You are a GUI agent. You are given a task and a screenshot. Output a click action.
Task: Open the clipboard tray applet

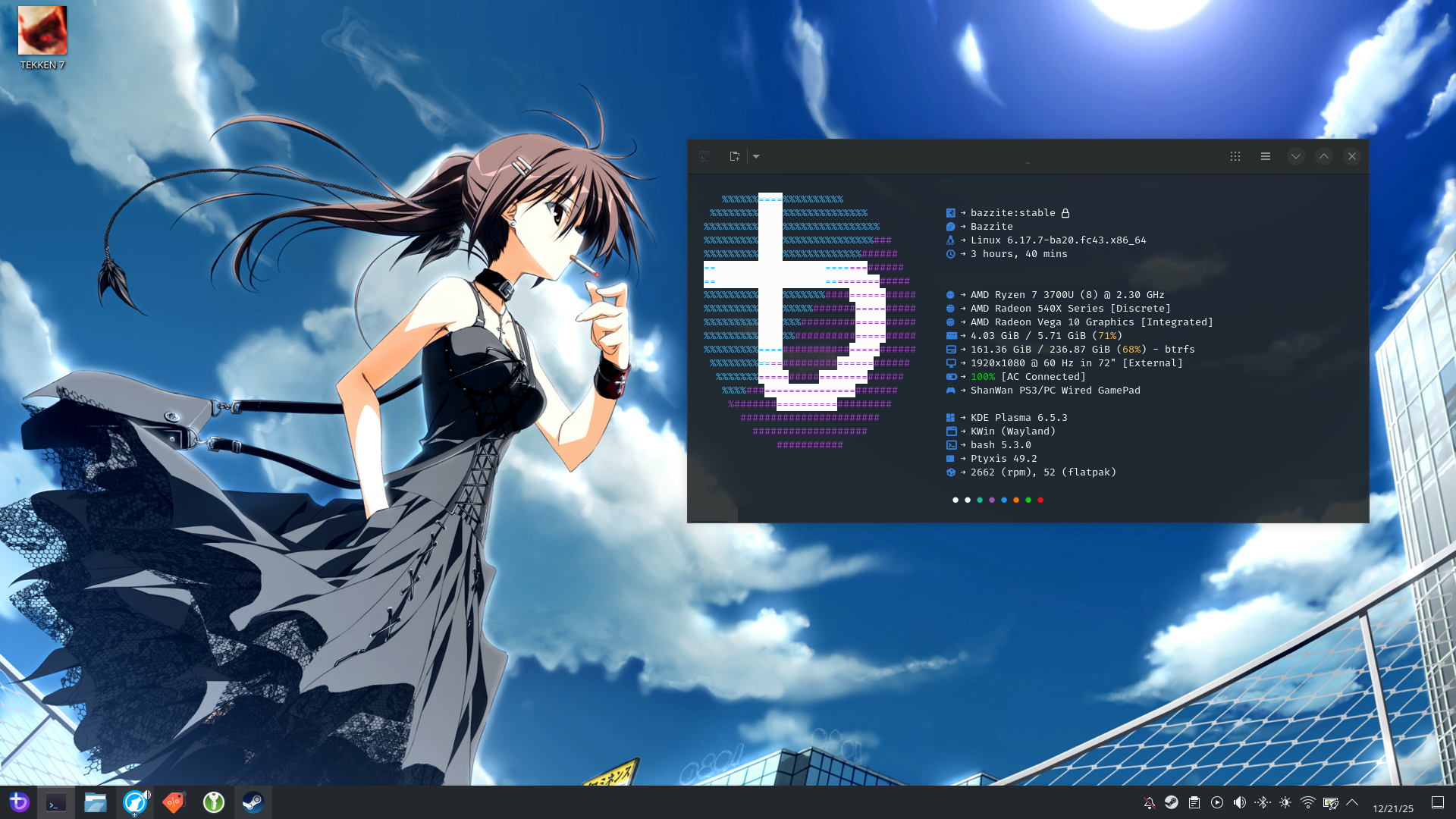pyautogui.click(x=1194, y=802)
